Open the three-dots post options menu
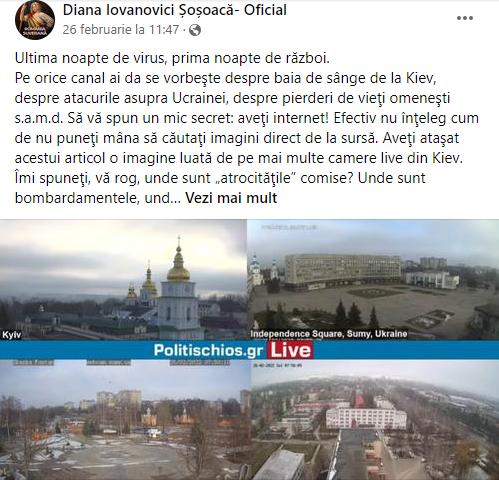Image resolution: width=499 pixels, height=480 pixels. [465, 18]
